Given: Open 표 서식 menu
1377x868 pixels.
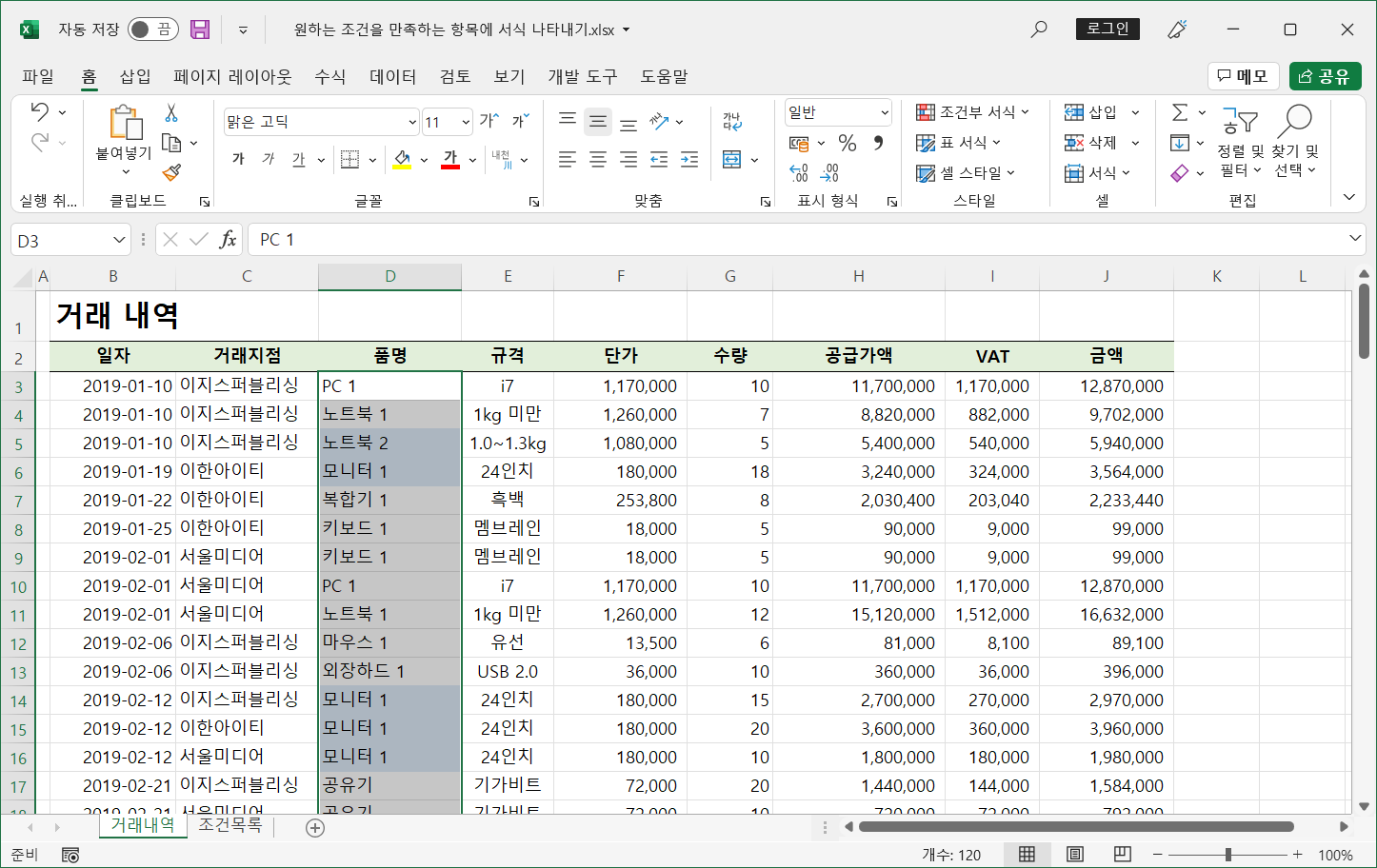Looking at the screenshot, I should click(959, 143).
